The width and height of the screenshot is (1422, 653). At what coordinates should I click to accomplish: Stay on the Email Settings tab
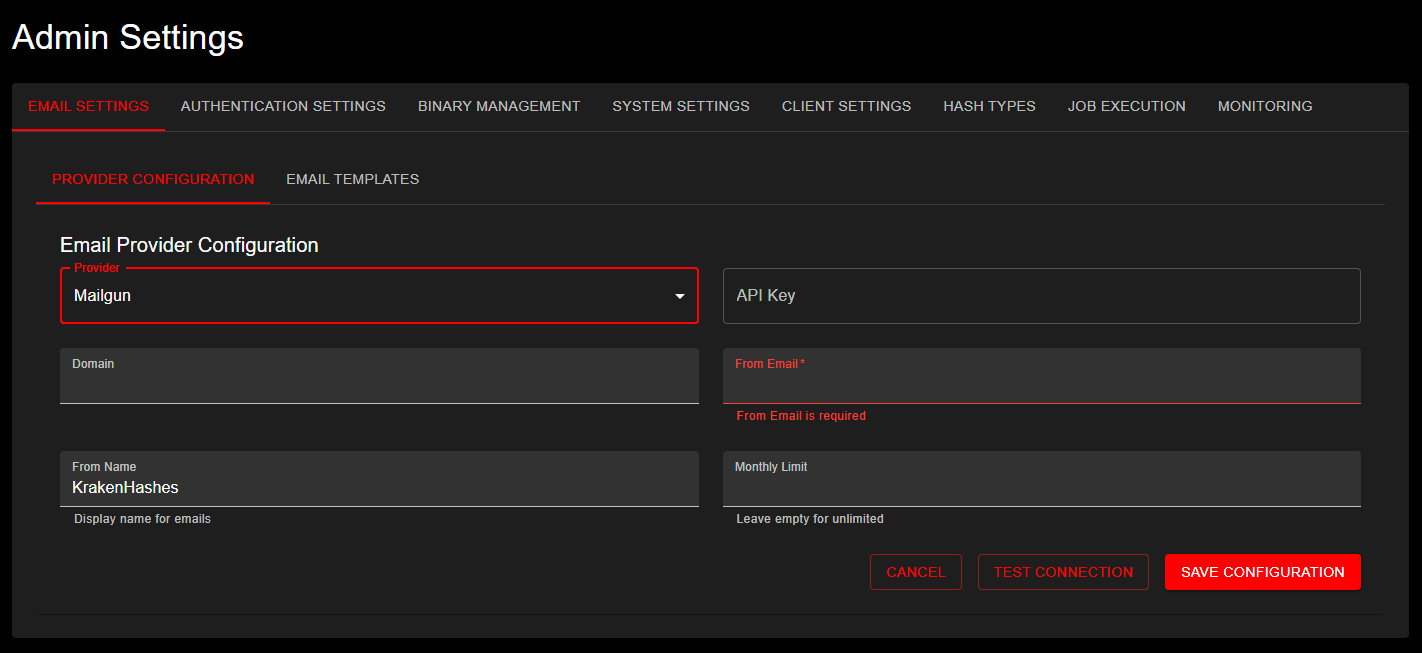point(87,106)
